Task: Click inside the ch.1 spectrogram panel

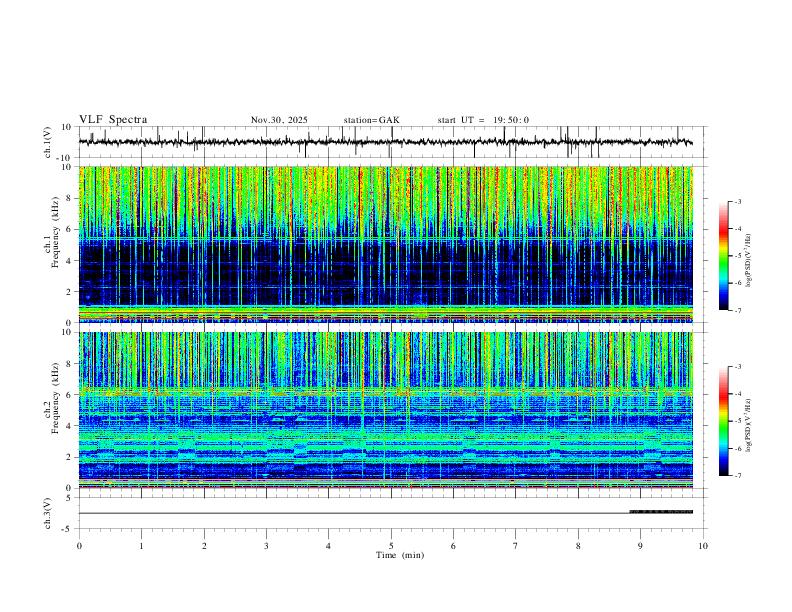Action: 385,244
